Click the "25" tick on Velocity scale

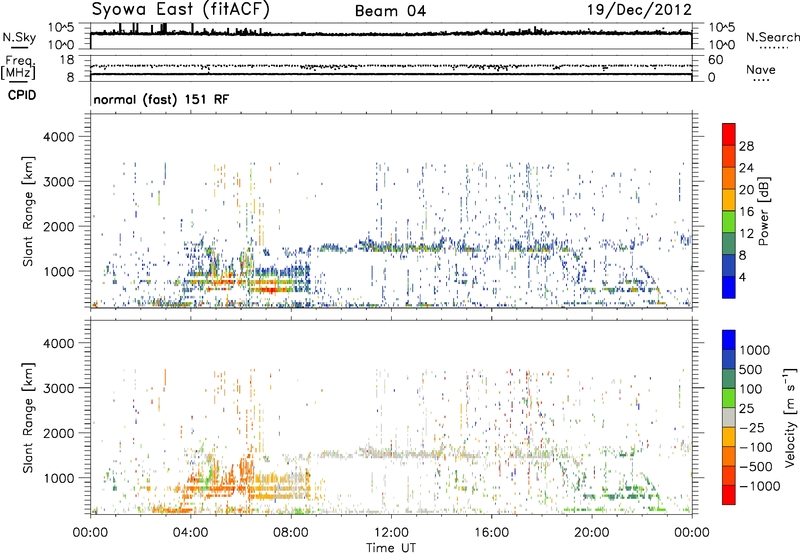[747, 408]
